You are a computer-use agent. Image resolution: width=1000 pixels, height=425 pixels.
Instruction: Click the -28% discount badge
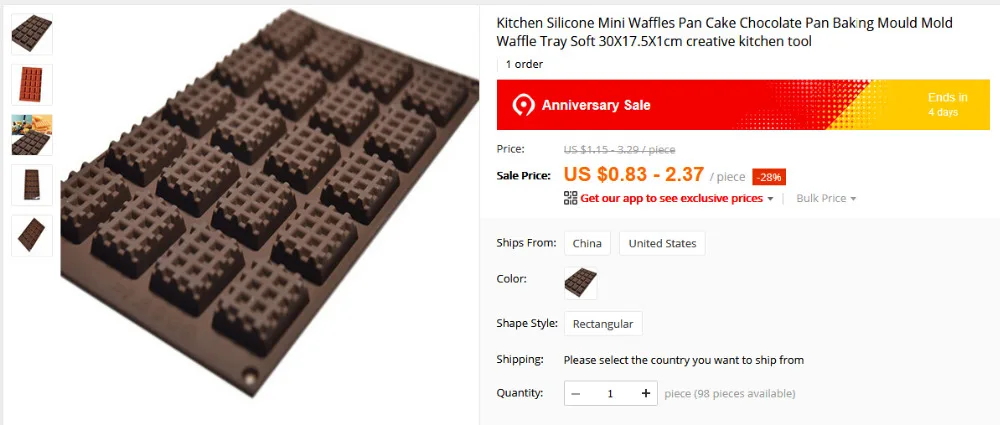click(x=769, y=177)
